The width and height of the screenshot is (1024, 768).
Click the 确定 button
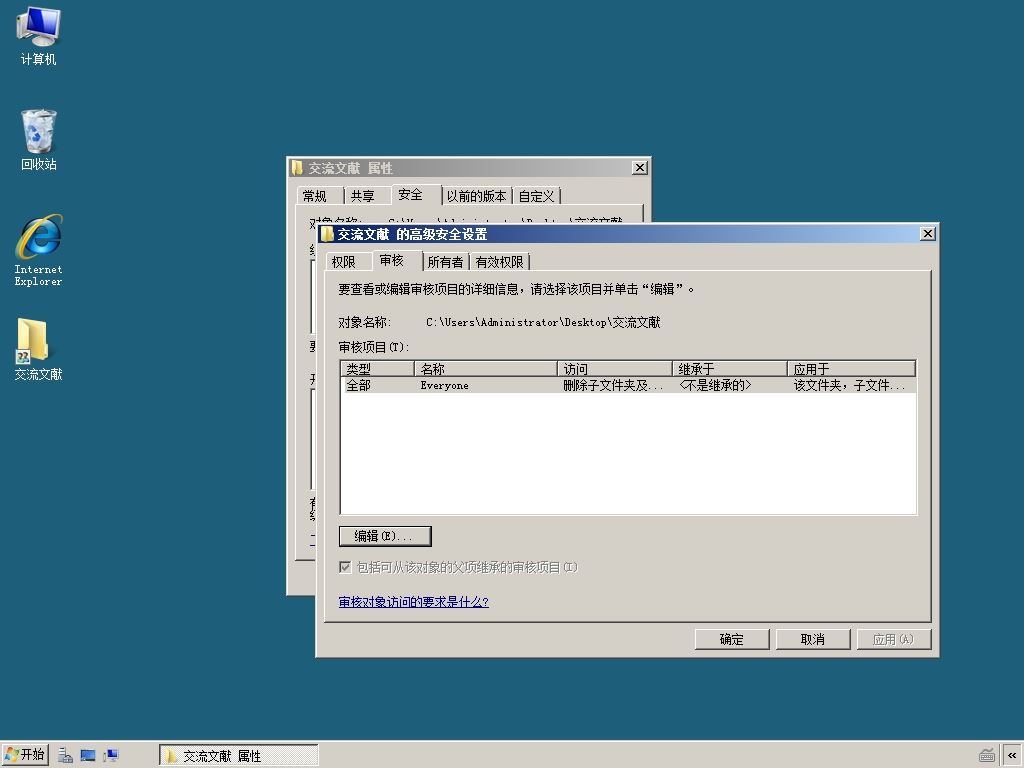(732, 639)
